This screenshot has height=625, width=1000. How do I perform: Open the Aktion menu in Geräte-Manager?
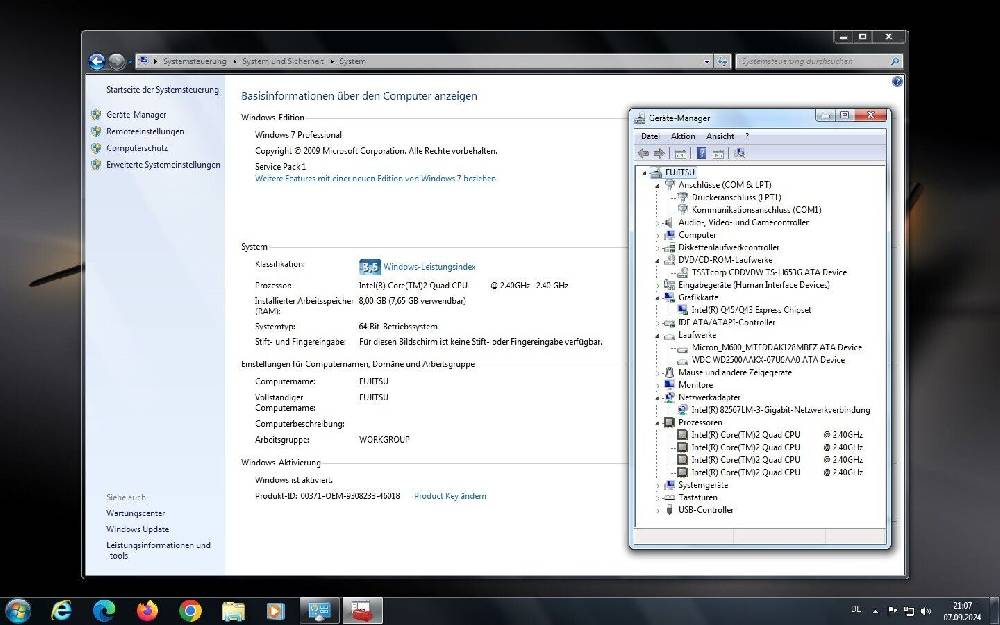tap(683, 136)
